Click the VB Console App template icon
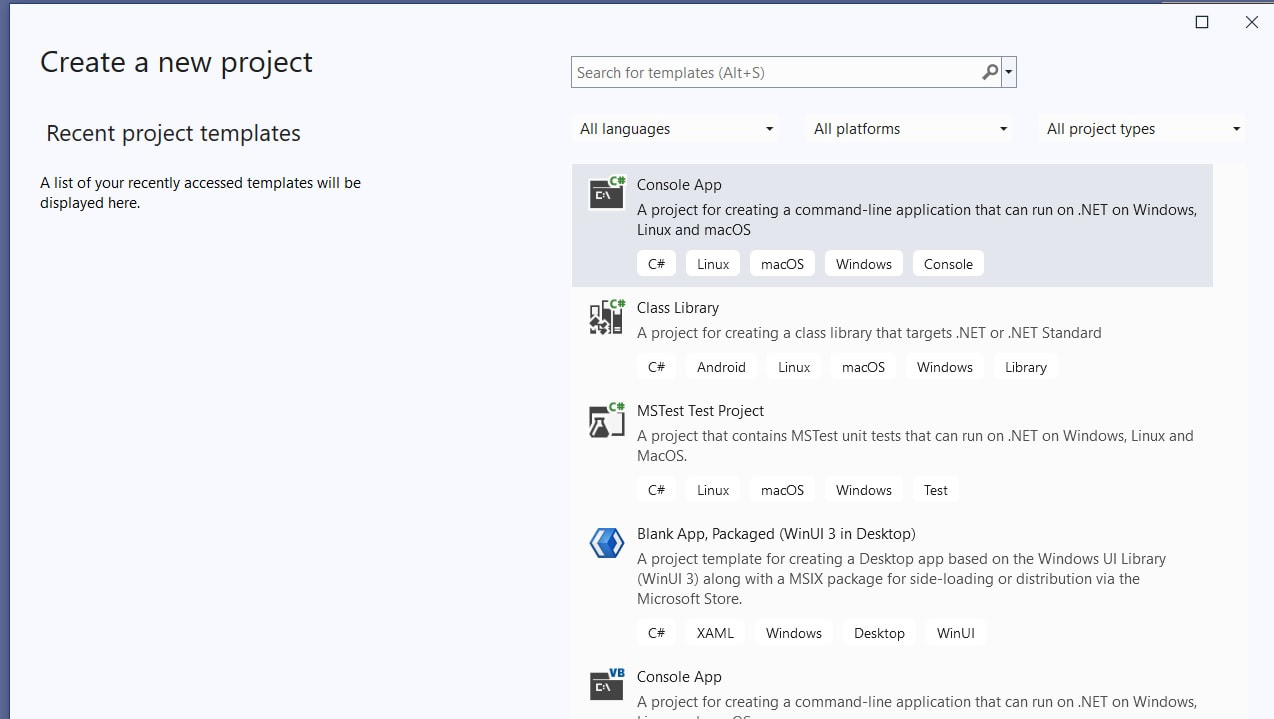This screenshot has width=1274, height=719. (606, 685)
